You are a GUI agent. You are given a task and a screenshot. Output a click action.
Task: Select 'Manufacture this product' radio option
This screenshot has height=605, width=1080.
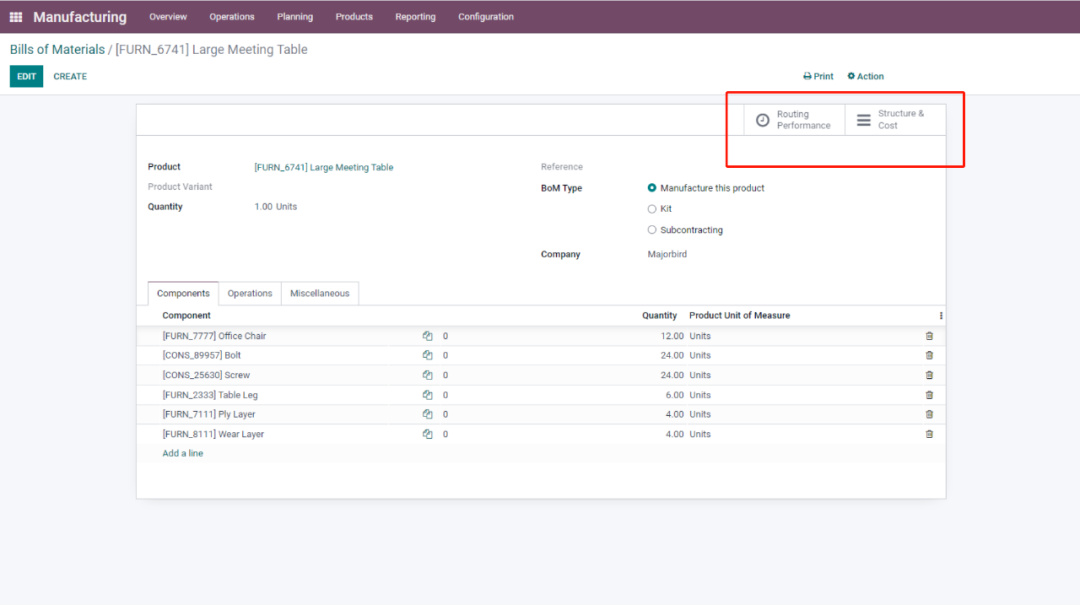pyautogui.click(x=652, y=188)
